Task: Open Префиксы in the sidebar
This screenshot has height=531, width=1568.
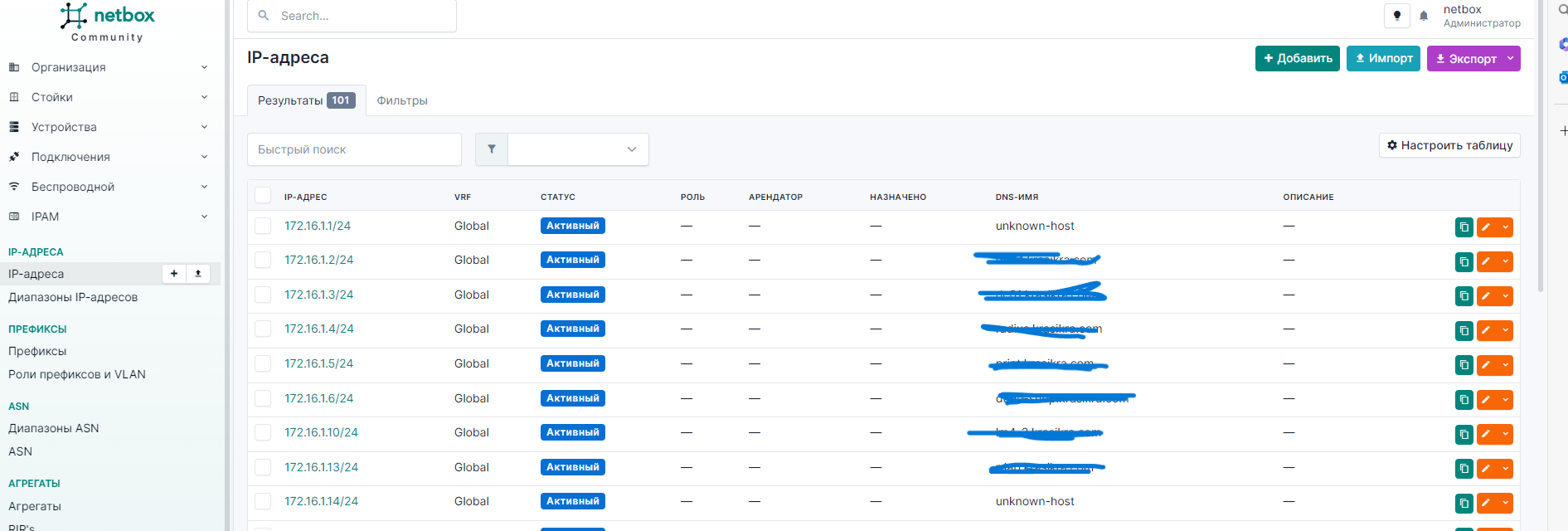Action: tap(37, 351)
